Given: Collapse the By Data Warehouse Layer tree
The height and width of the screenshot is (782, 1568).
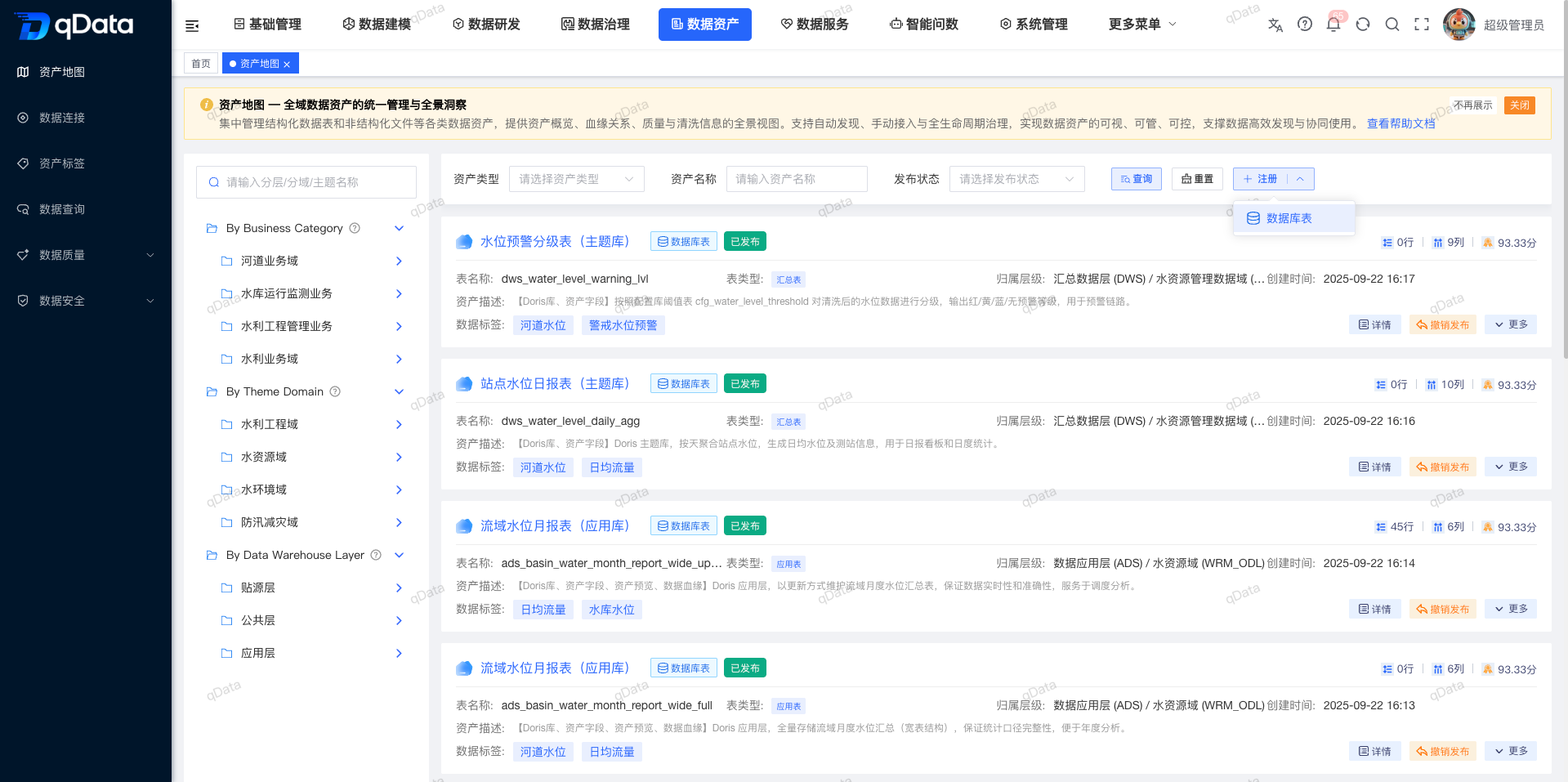Looking at the screenshot, I should [x=399, y=555].
